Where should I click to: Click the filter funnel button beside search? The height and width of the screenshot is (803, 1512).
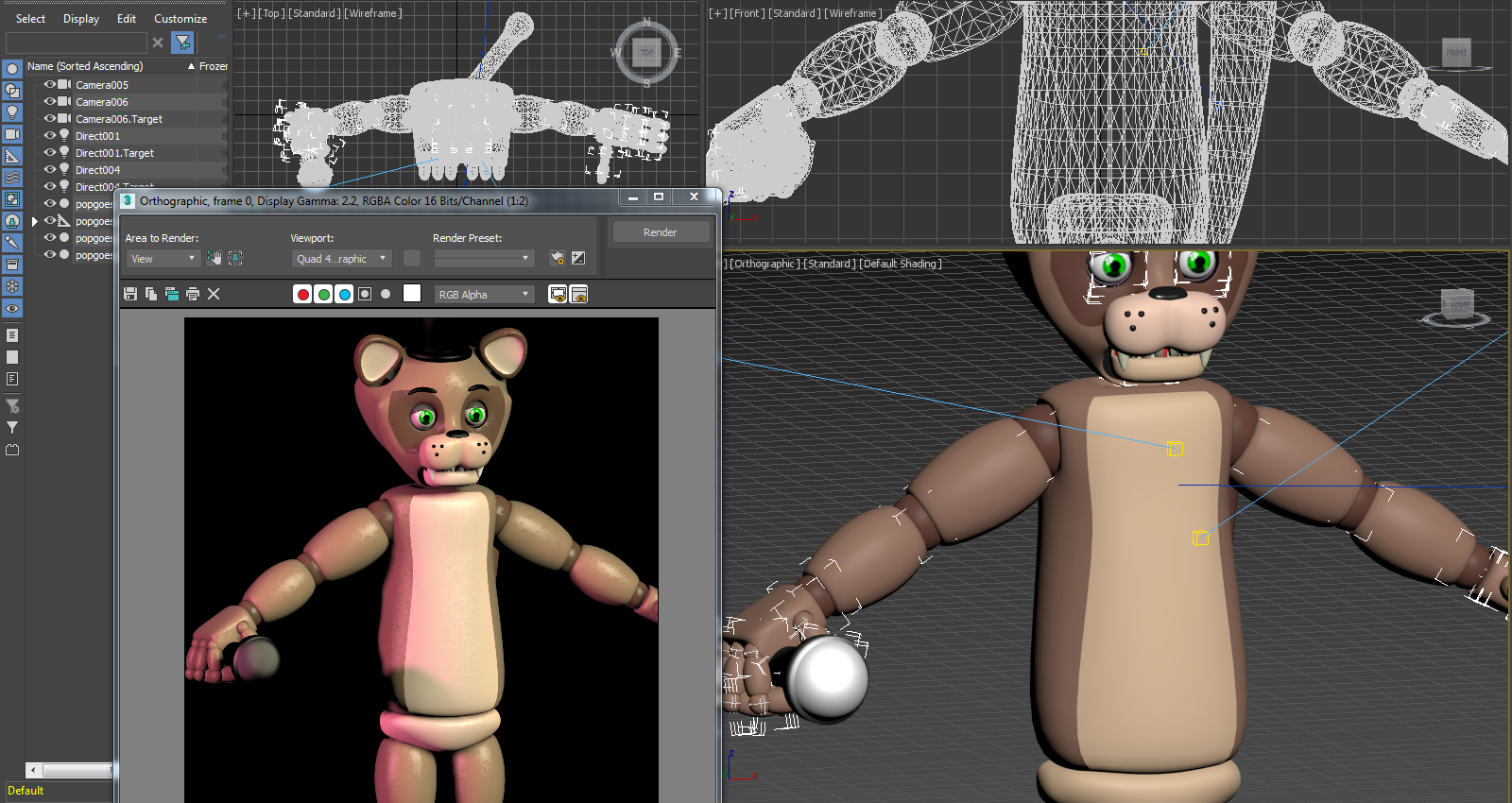[x=182, y=43]
